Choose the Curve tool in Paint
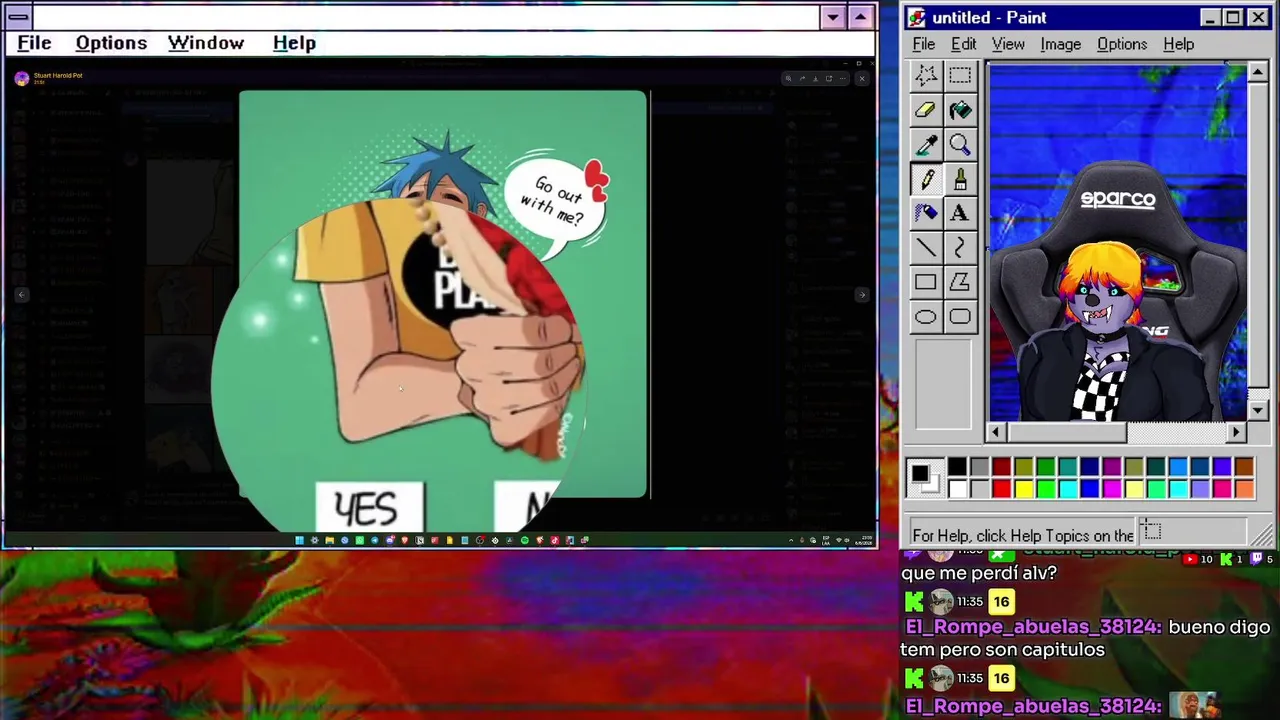 [960, 248]
